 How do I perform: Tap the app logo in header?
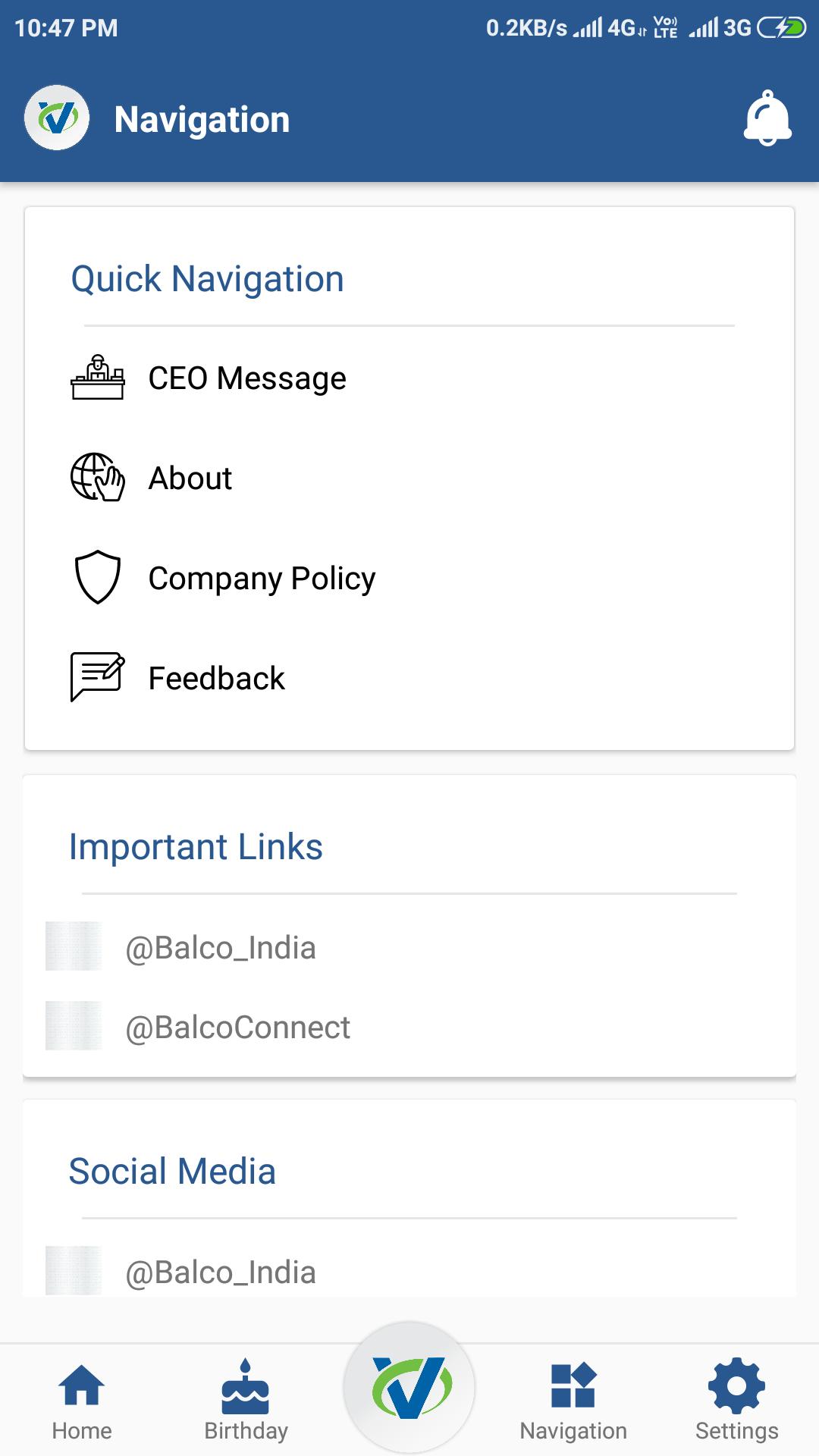57,118
